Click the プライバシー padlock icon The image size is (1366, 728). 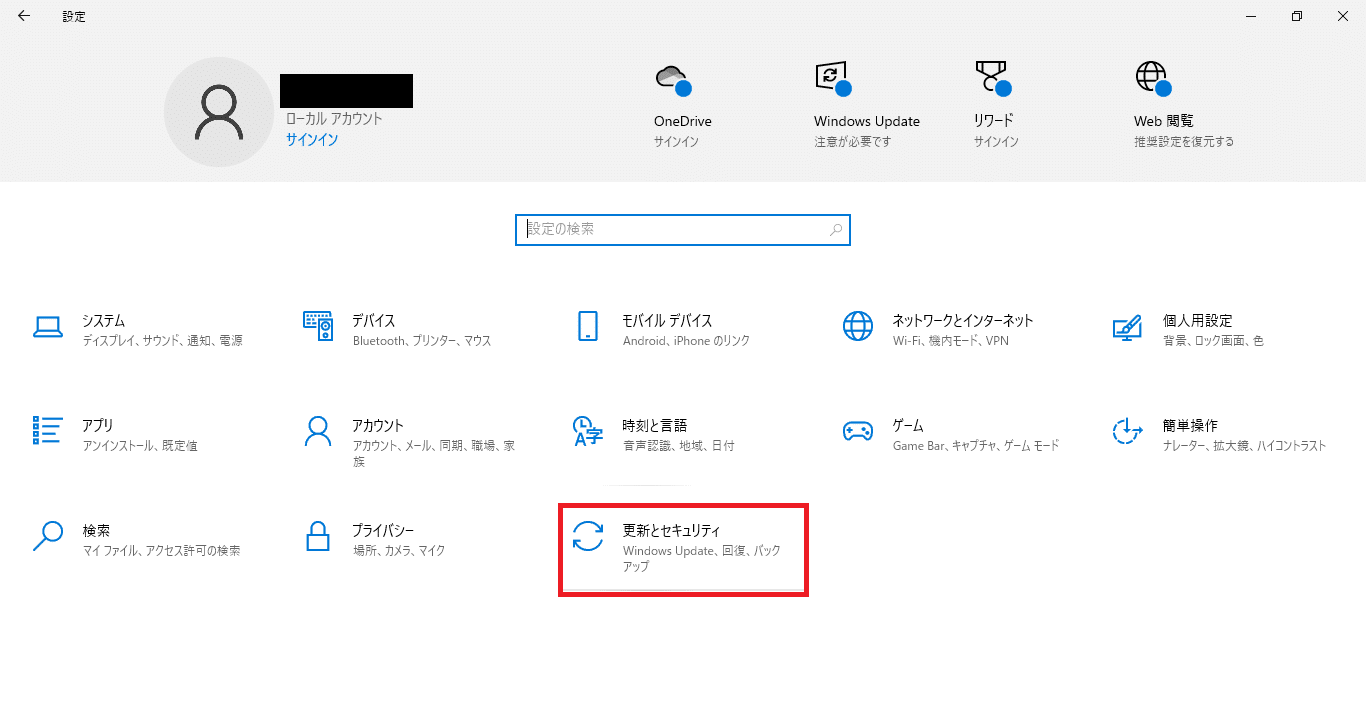[318, 536]
